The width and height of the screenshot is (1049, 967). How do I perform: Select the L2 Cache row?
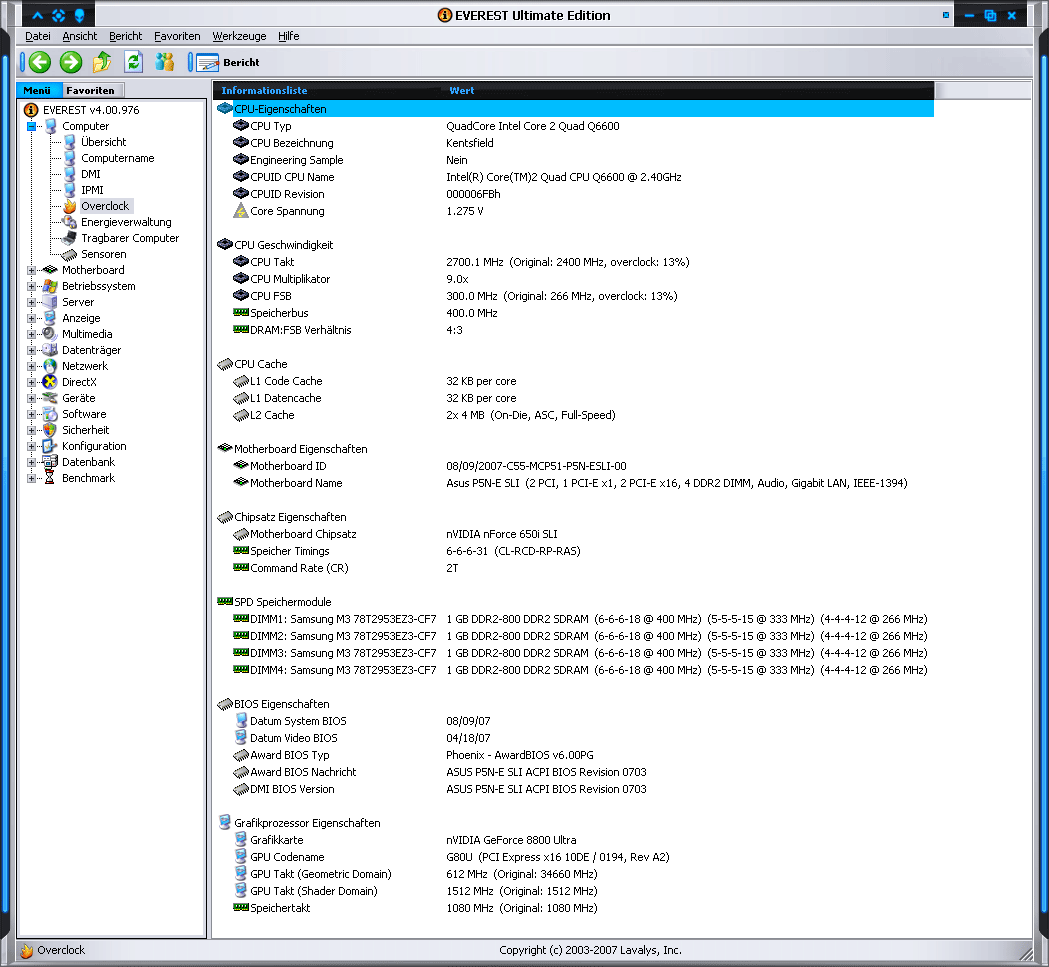pyautogui.click(x=574, y=415)
